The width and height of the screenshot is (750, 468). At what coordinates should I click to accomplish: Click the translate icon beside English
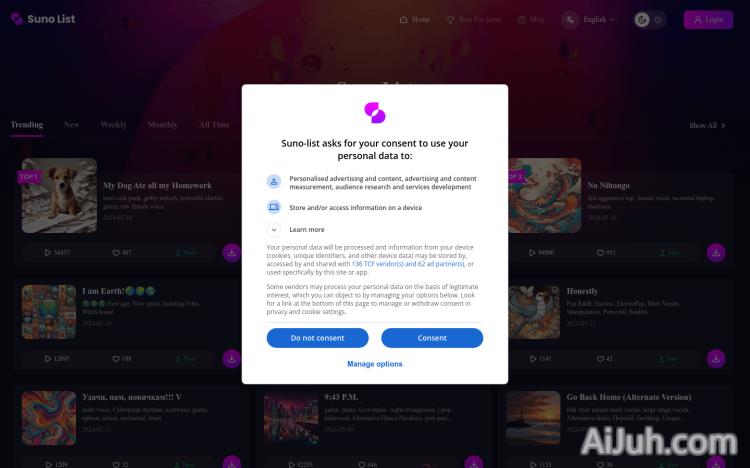[x=570, y=20]
